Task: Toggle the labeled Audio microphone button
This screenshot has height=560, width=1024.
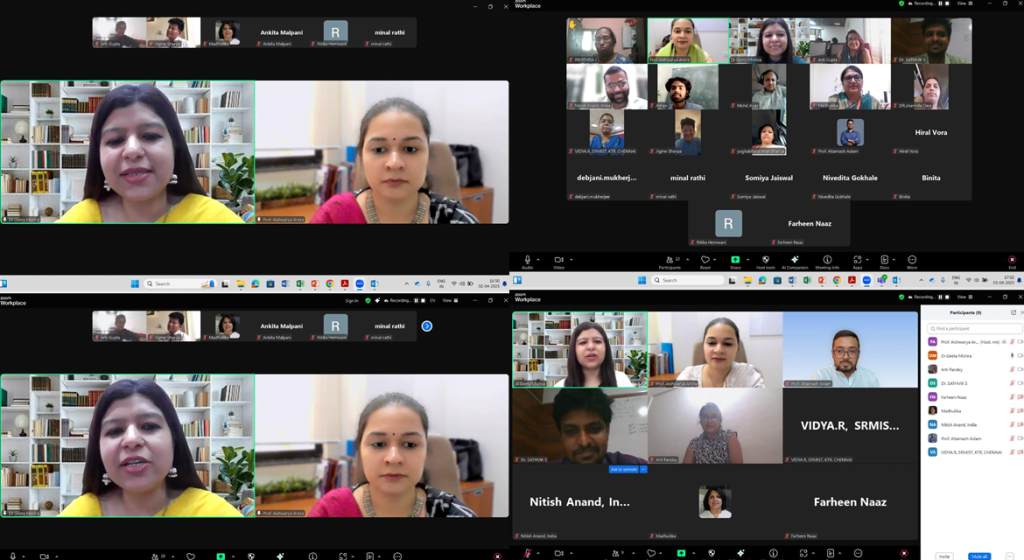Action: [527, 261]
